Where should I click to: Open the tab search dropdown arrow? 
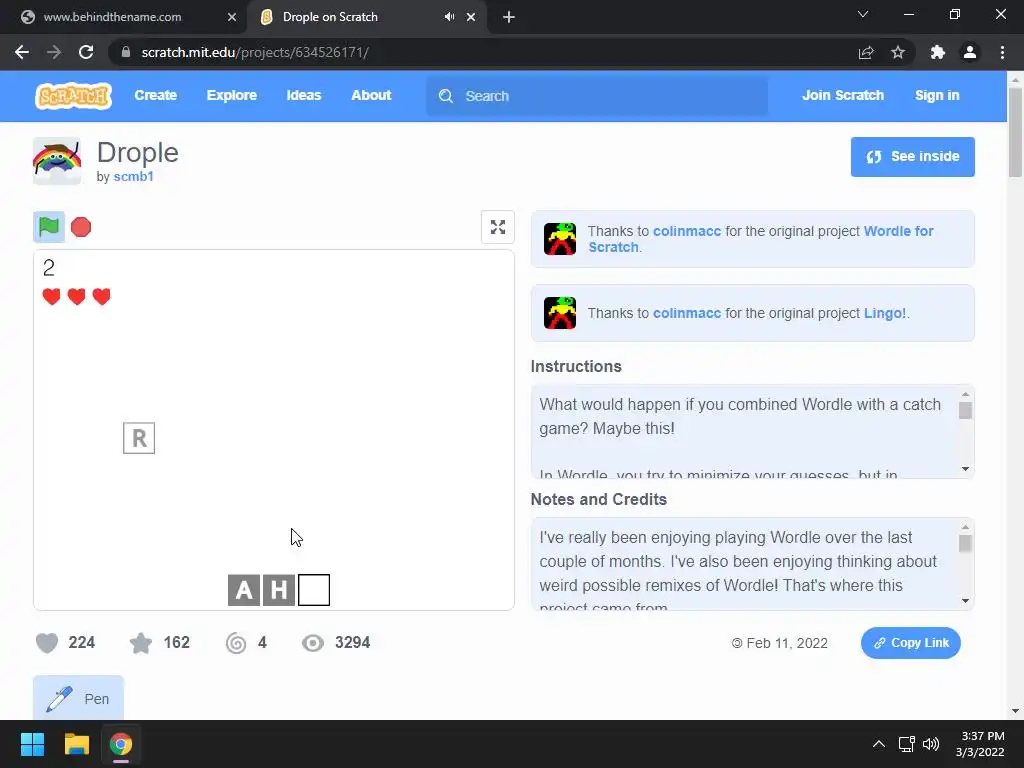pos(863,14)
